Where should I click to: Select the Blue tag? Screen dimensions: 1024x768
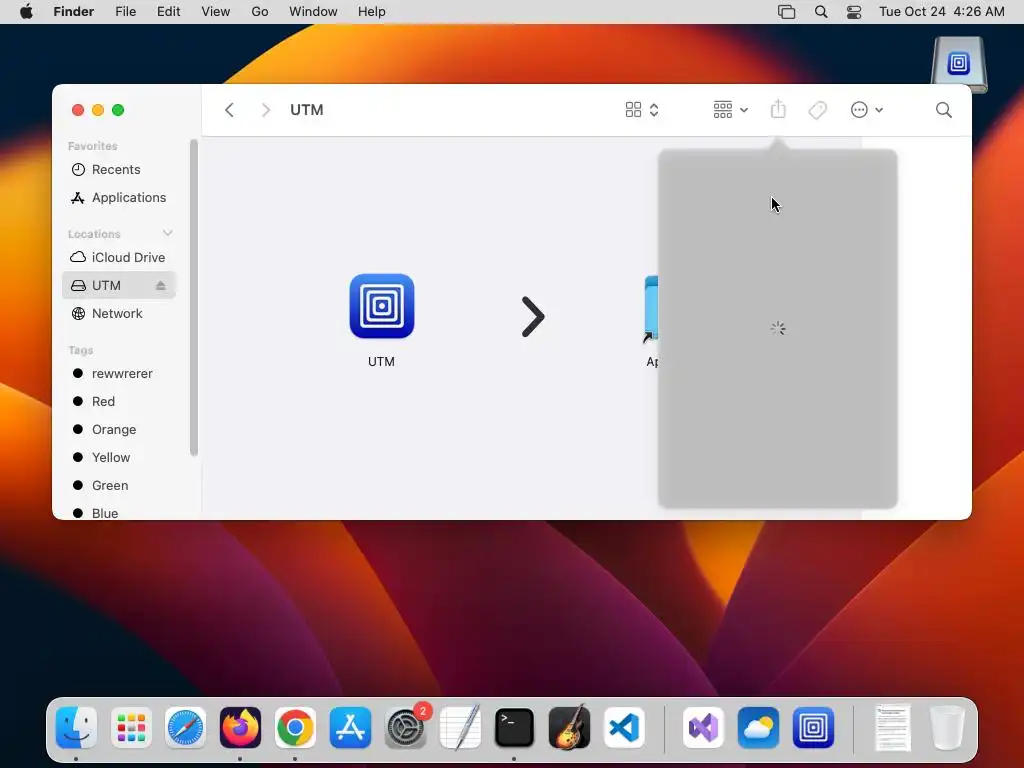click(119, 513)
